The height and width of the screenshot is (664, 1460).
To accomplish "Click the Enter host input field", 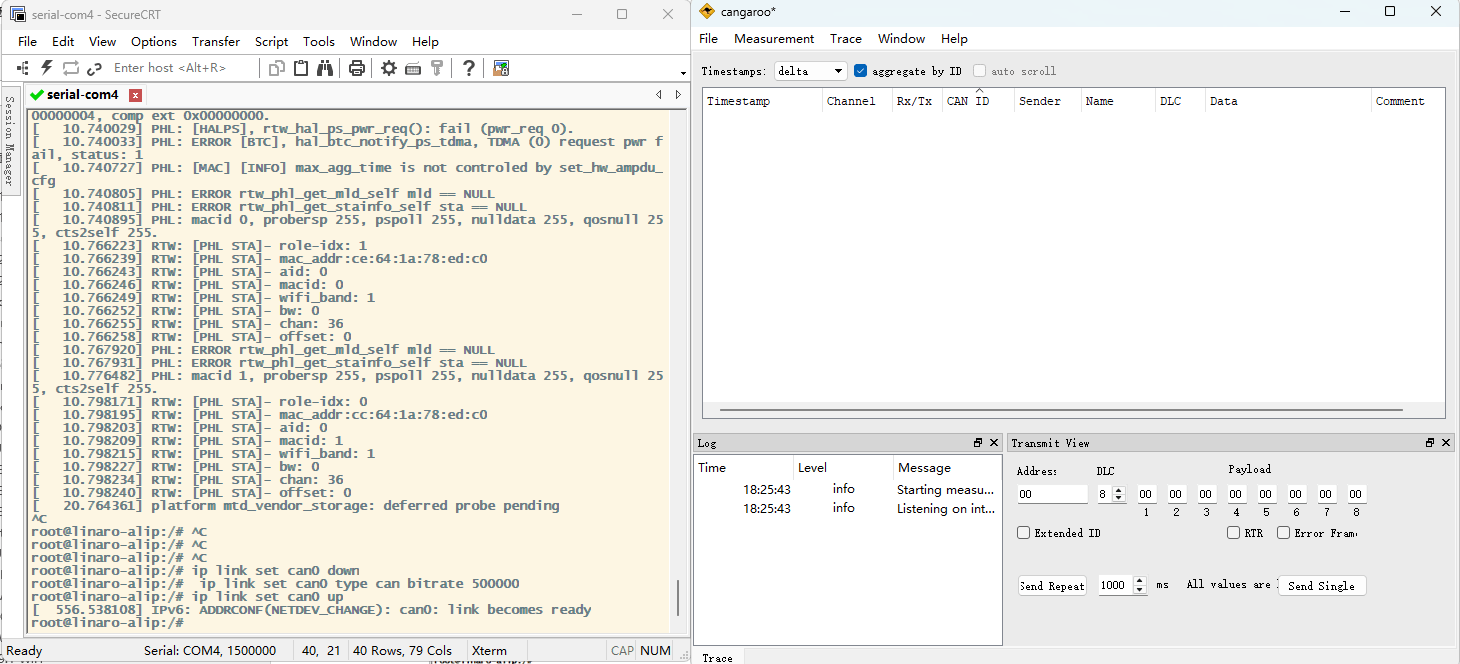I will (180, 68).
